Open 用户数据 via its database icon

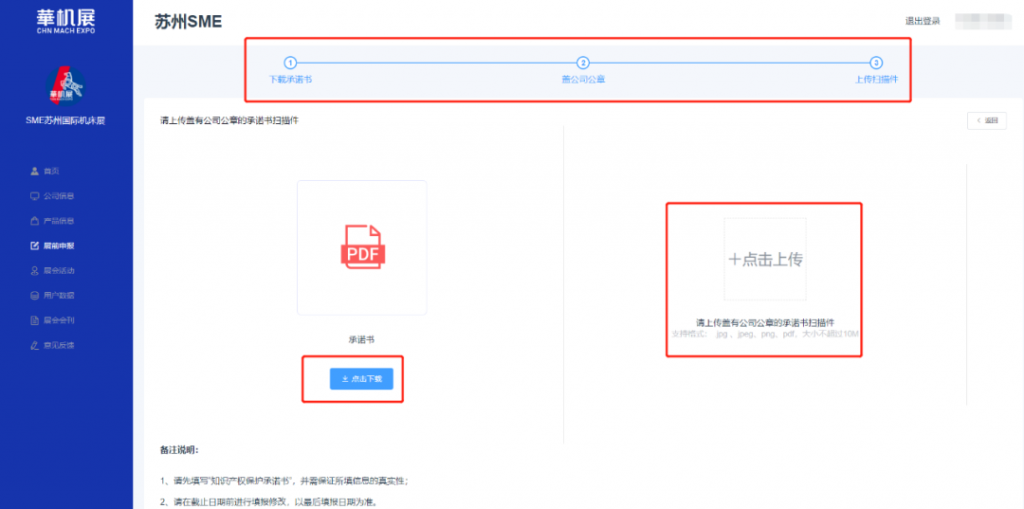click(x=35, y=295)
